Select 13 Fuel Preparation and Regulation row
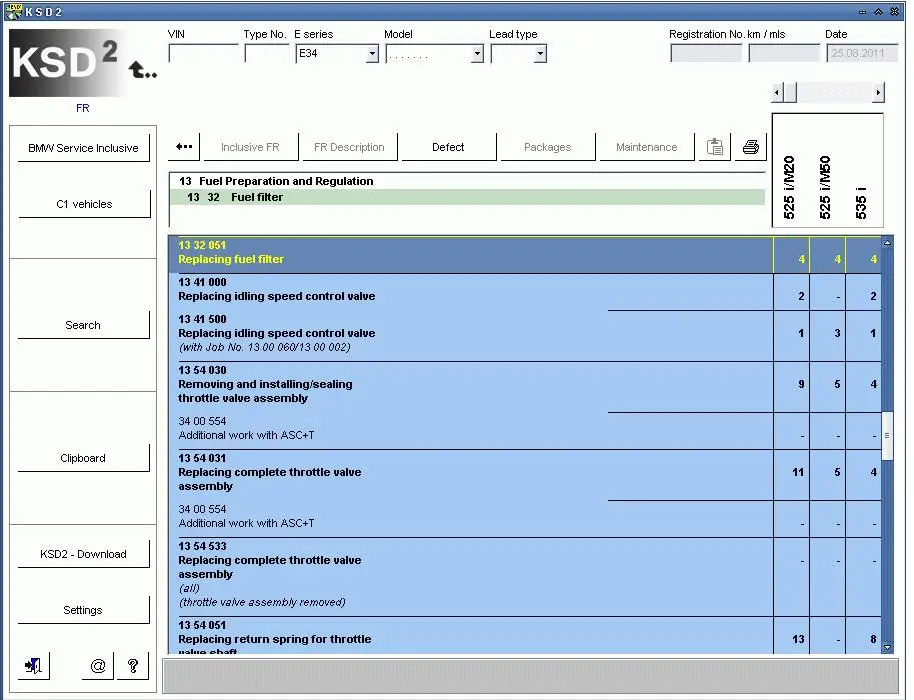Screen dimensions: 914x700 (467, 181)
